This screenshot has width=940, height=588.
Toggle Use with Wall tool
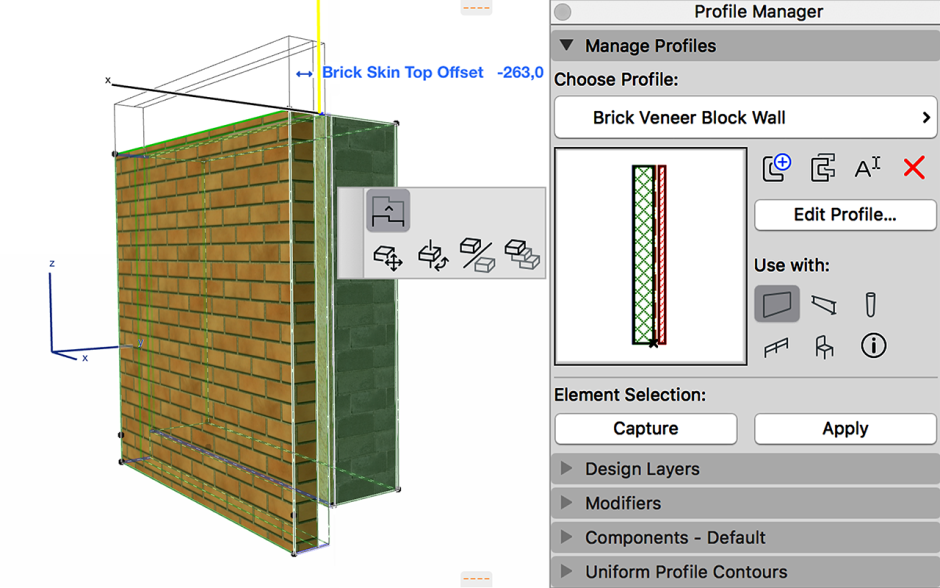(777, 304)
